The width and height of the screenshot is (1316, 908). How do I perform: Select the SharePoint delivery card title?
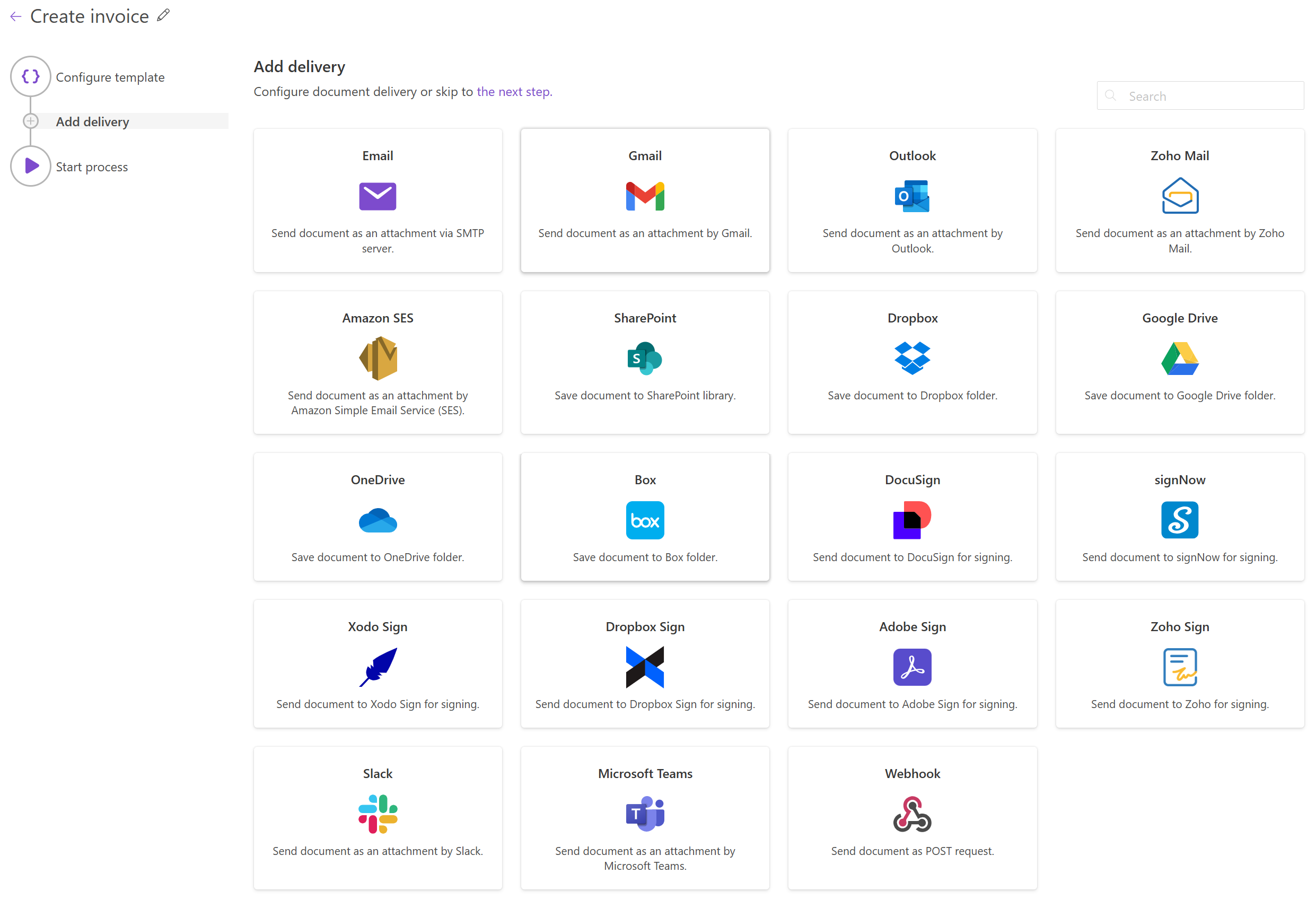coord(644,318)
